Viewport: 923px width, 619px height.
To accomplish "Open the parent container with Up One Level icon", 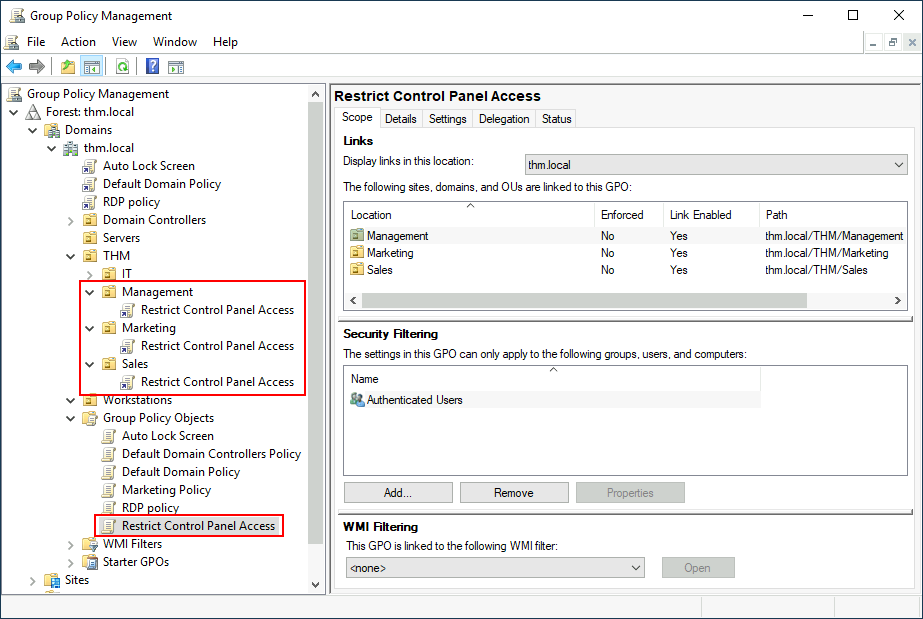I will tap(67, 66).
